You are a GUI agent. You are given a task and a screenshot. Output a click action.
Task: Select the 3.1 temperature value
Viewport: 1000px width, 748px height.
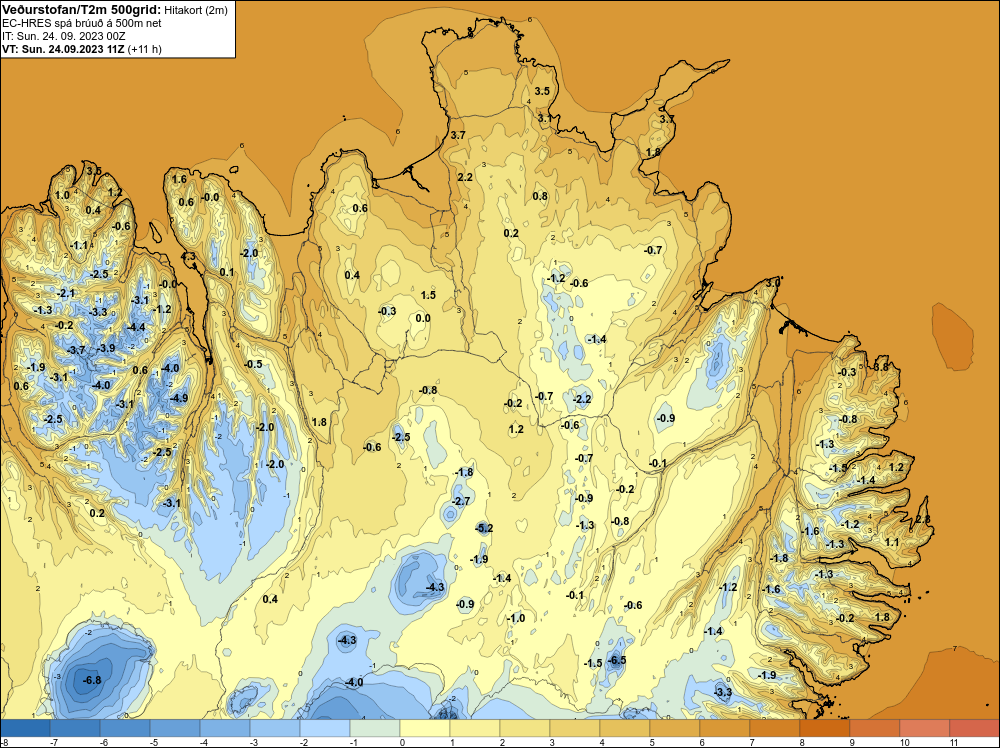[x=545, y=119]
